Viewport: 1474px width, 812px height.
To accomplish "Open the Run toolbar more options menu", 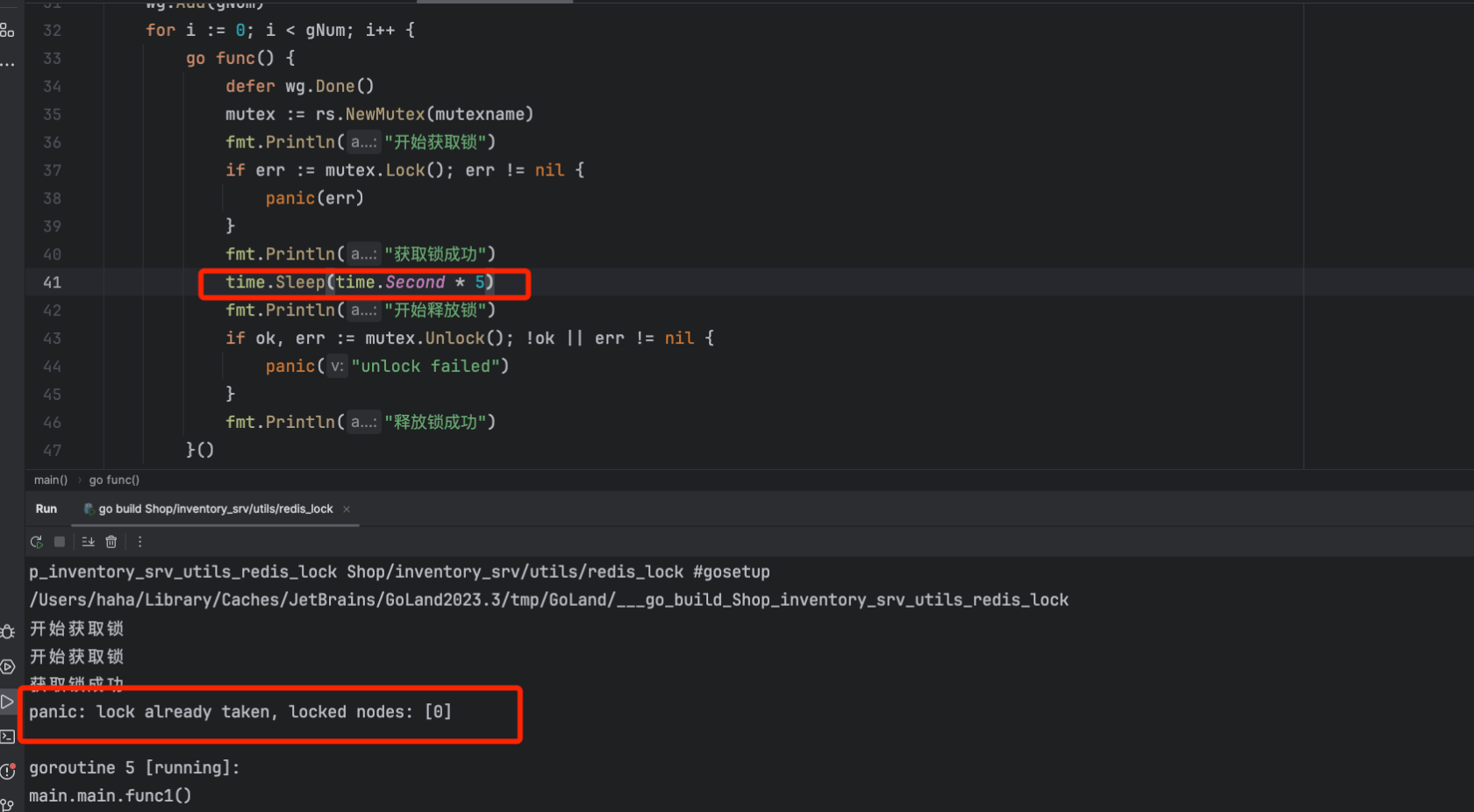I will click(140, 542).
